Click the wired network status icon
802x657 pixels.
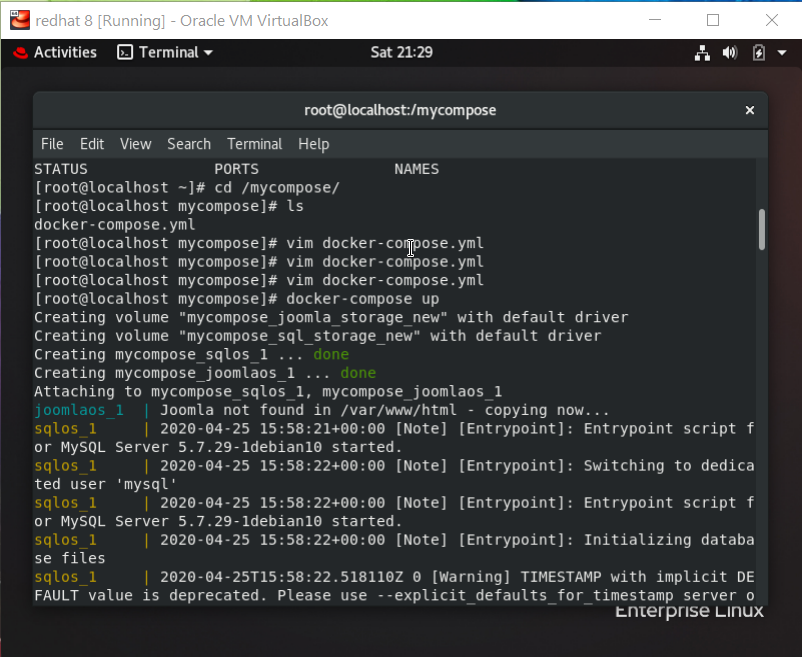702,53
